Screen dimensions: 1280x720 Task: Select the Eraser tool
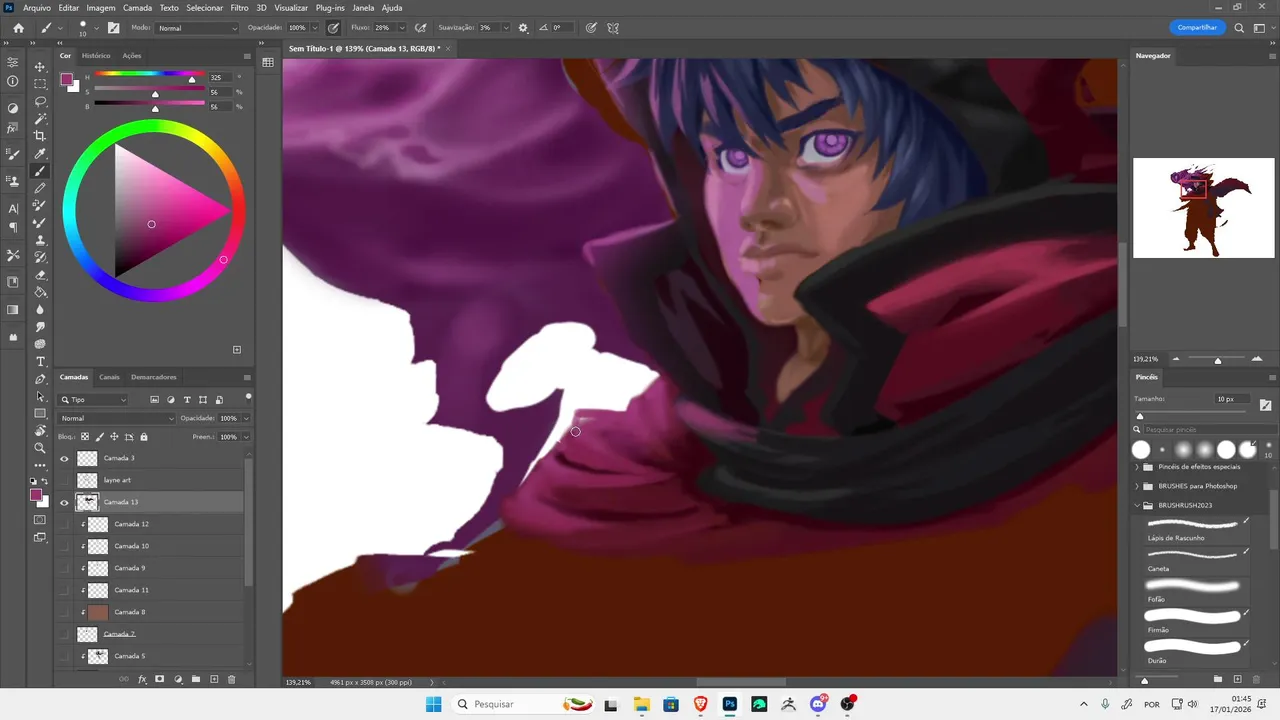(x=40, y=275)
